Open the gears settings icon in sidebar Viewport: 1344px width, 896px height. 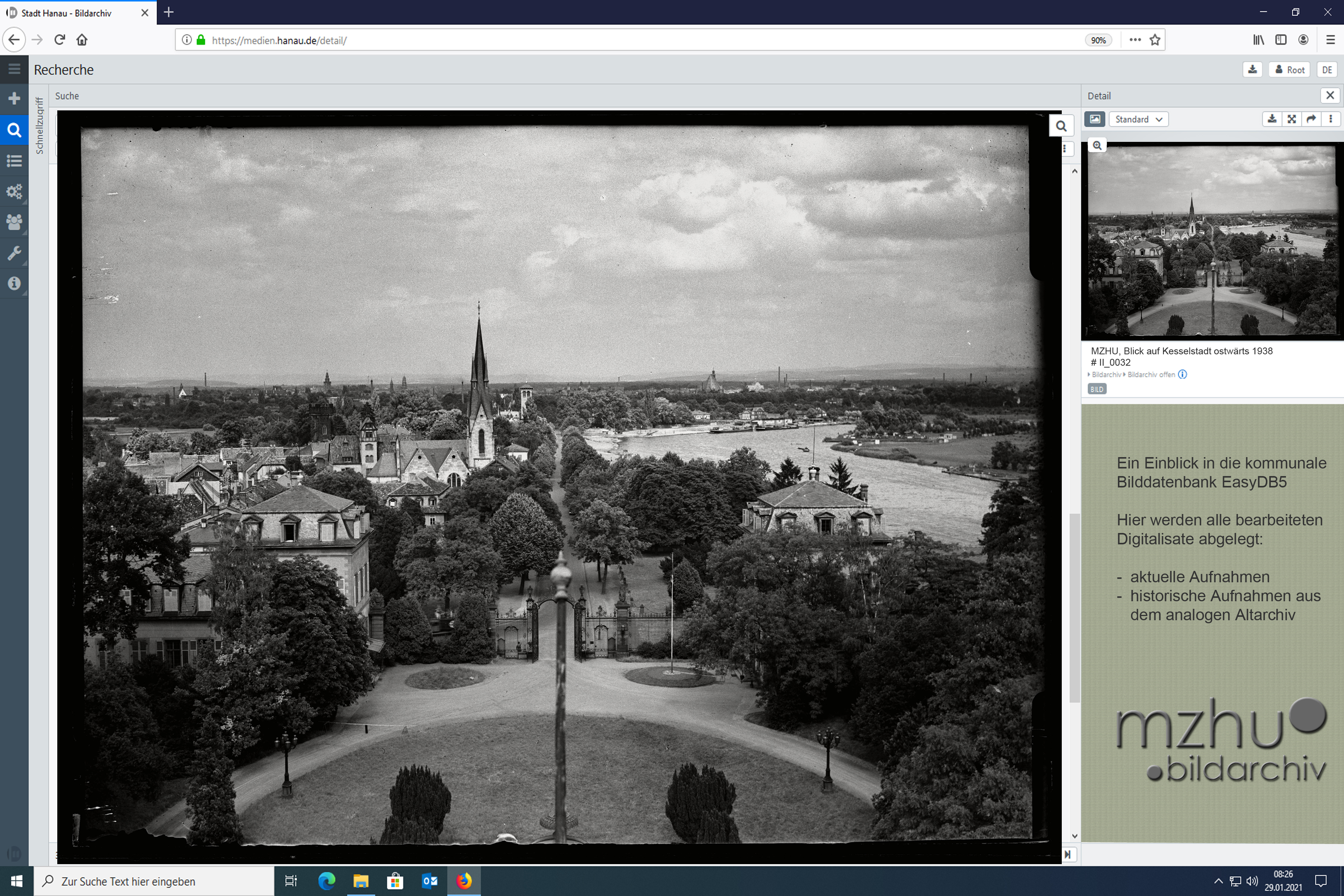14,192
